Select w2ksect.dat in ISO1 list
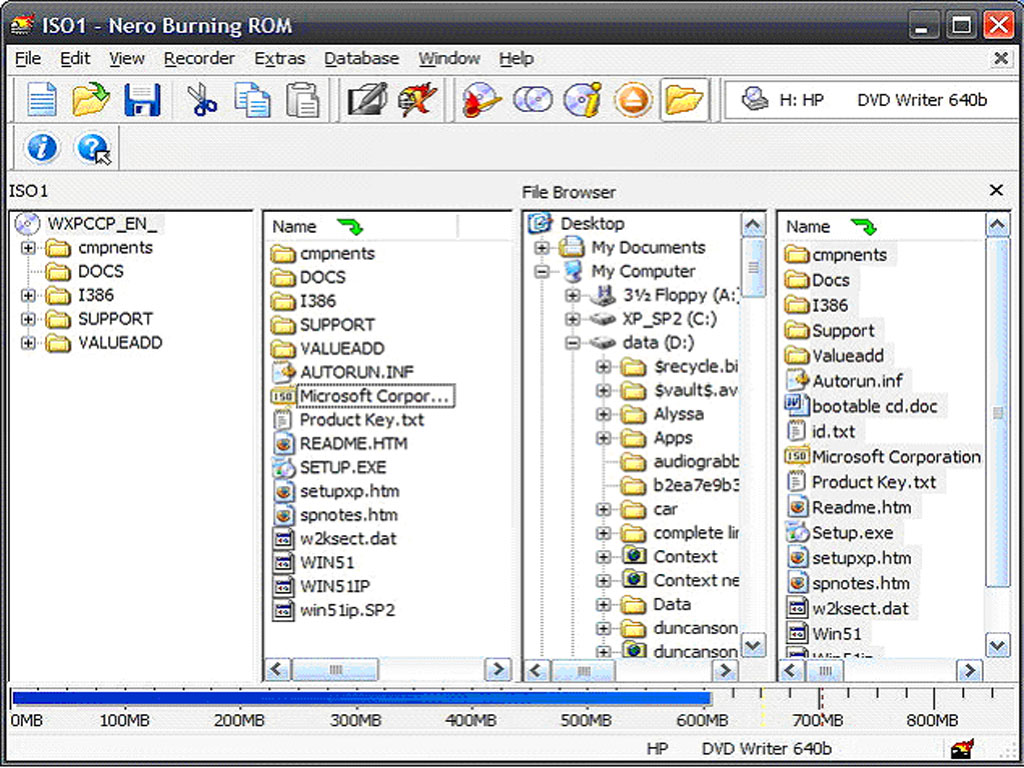Viewport: 1024px width, 768px height. tap(347, 539)
